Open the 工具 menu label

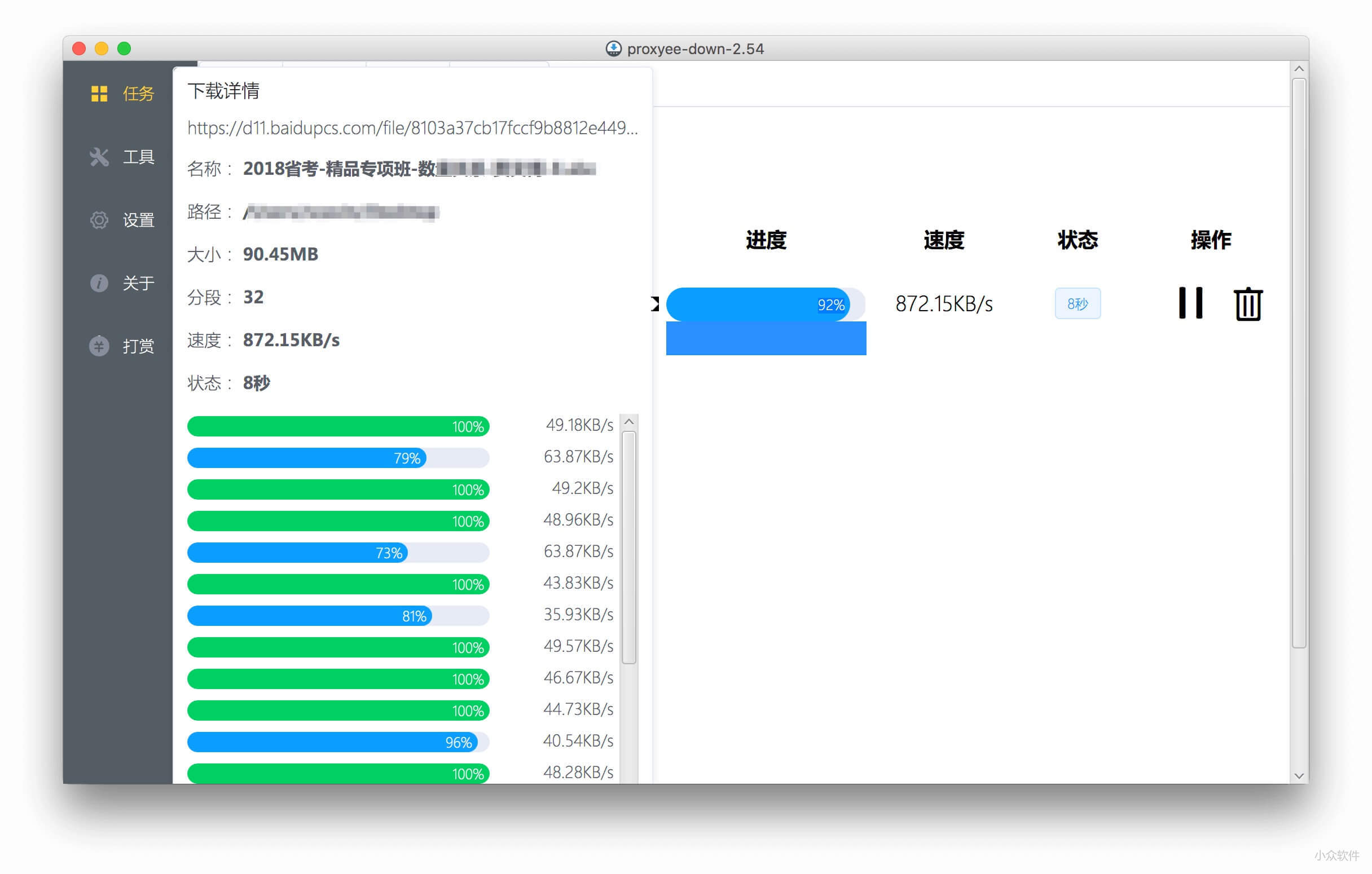coord(138,157)
